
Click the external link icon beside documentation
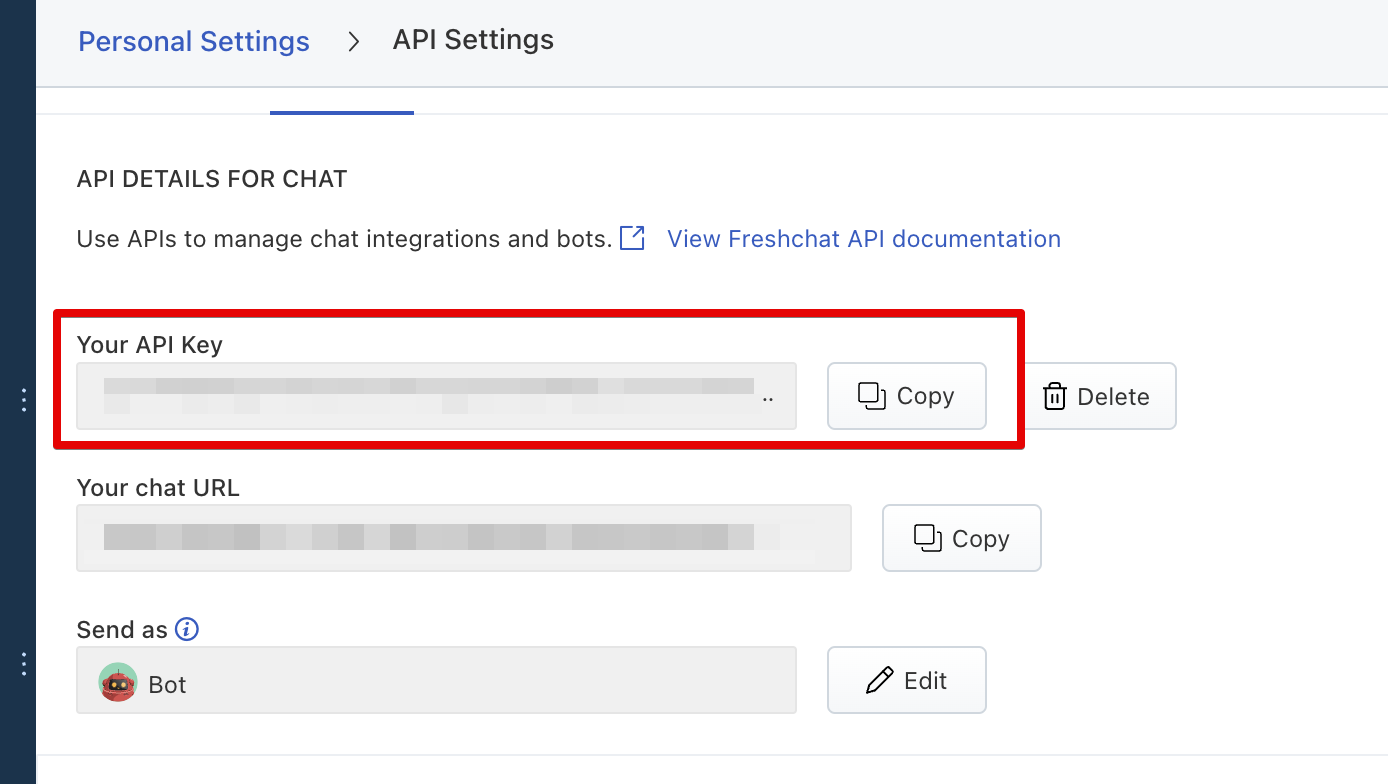point(632,239)
